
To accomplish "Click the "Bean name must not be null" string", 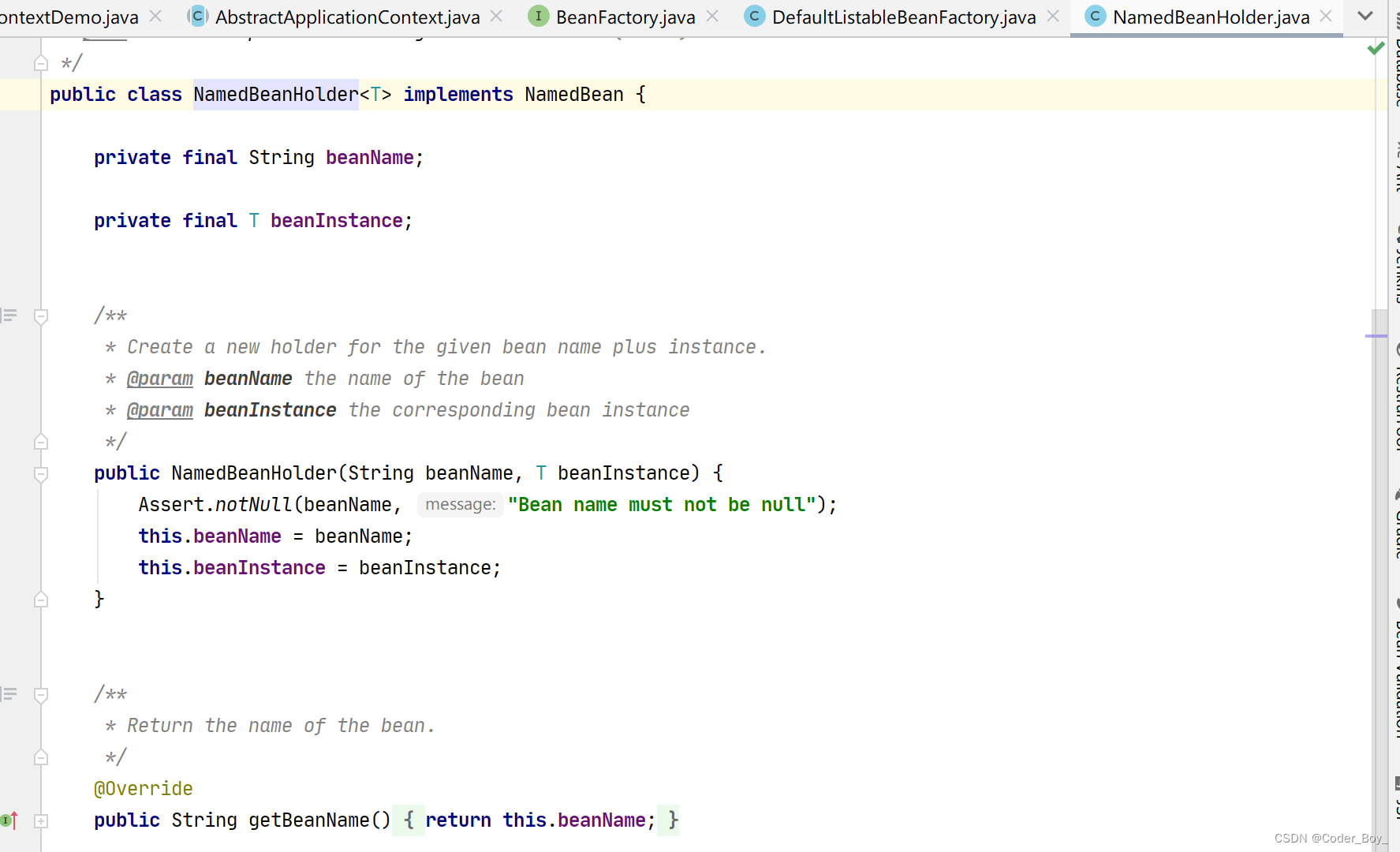I will pos(662,505).
